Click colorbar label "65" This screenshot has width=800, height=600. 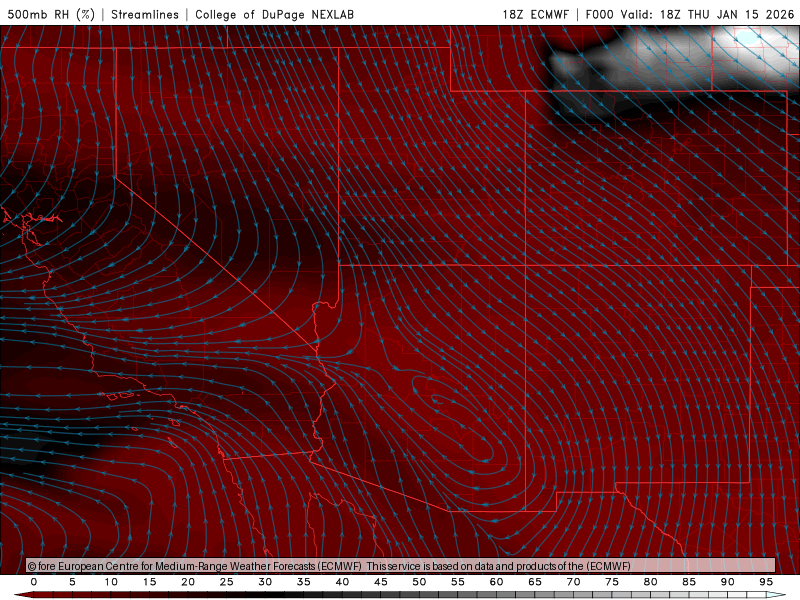click(x=535, y=582)
